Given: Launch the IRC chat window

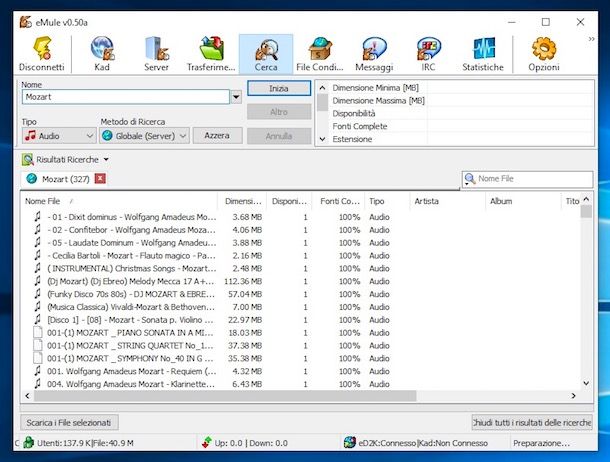Looking at the screenshot, I should point(428,54).
